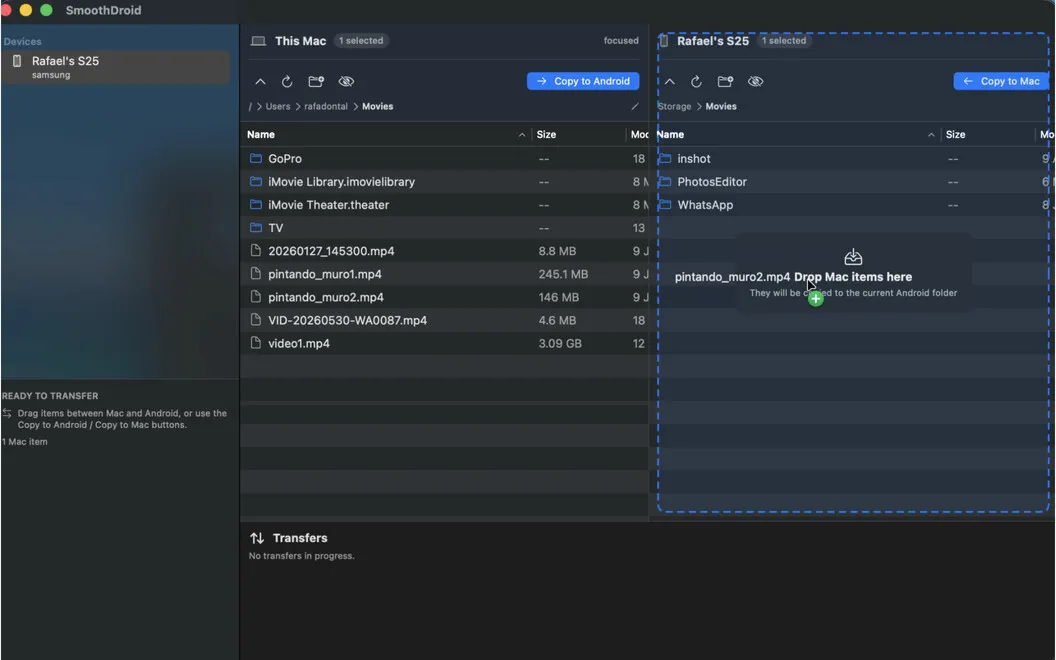This screenshot has width=1056, height=660.
Task: Select the iMovie Theater.theater folder icon
Action: point(256,204)
